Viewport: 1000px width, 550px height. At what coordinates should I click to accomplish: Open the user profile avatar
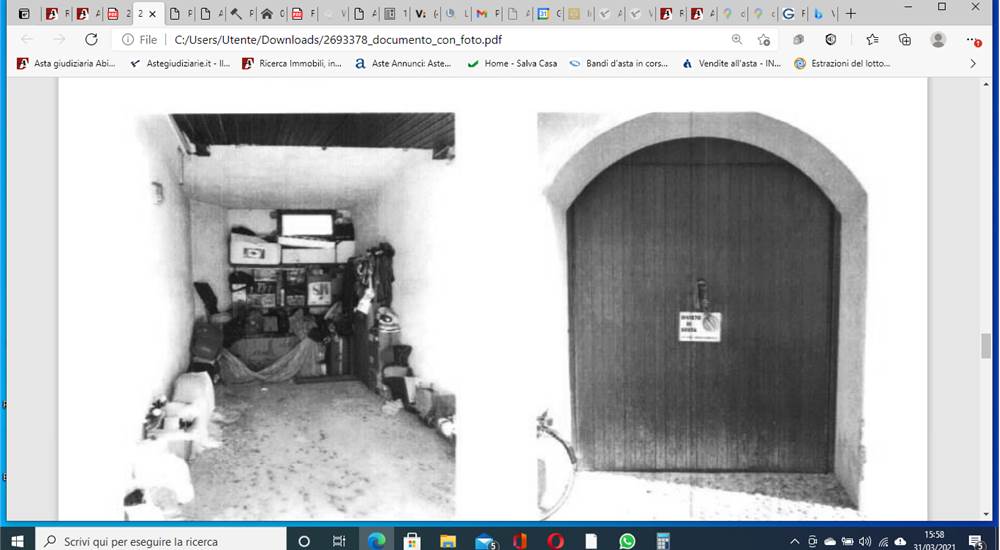(938, 40)
